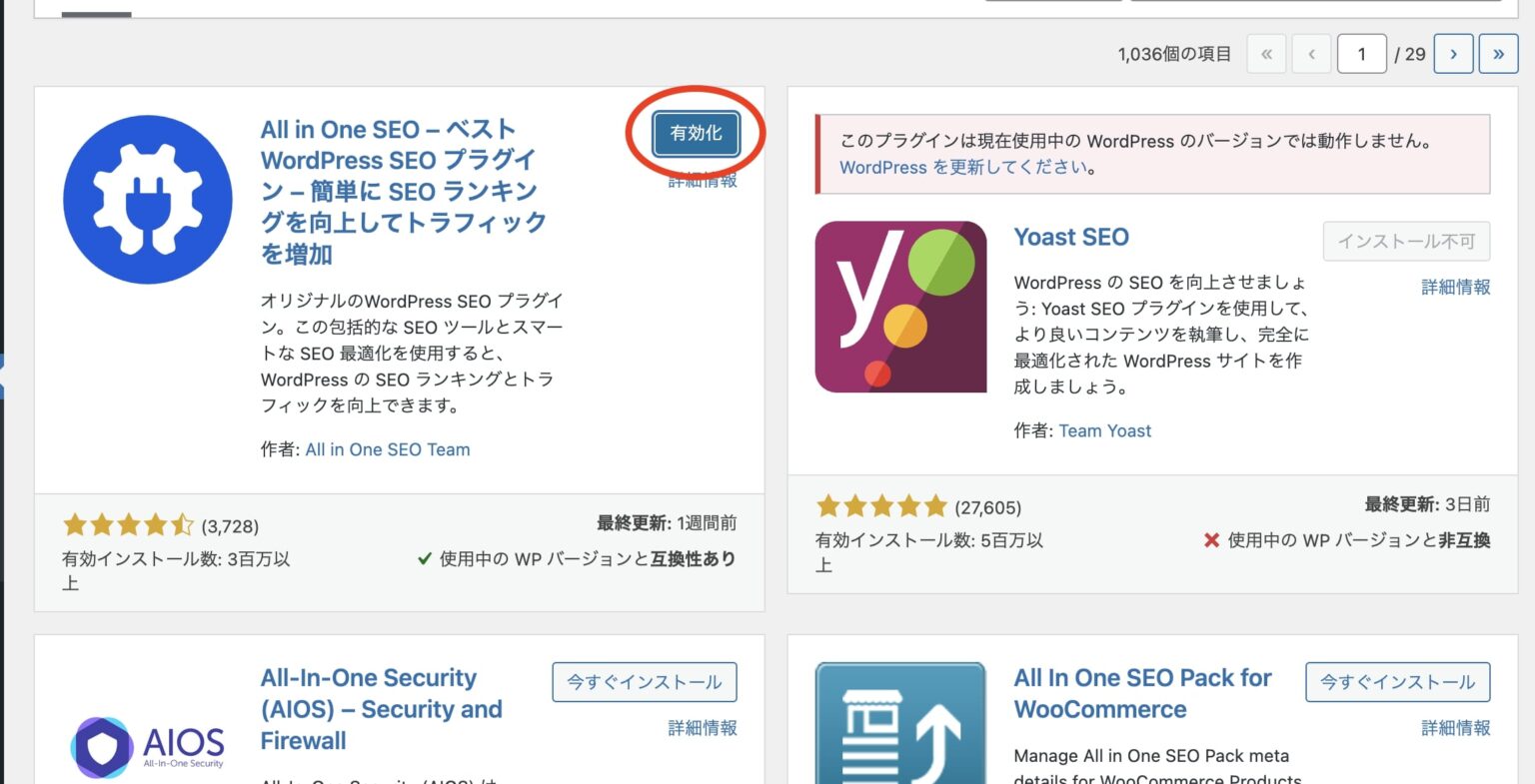Click the Yoast SEO plugin logo

point(900,307)
